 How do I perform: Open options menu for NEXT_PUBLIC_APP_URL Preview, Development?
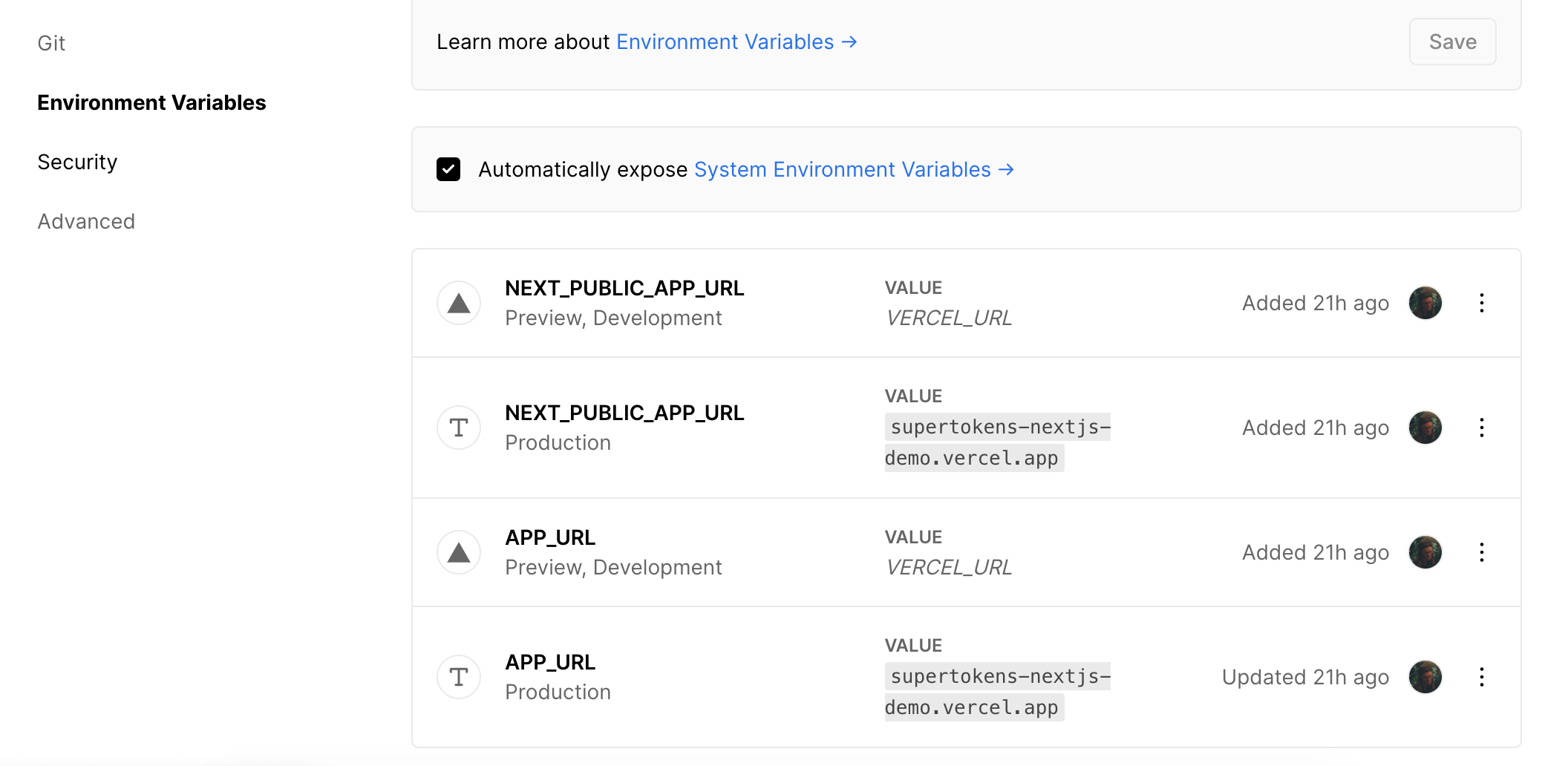click(1482, 303)
